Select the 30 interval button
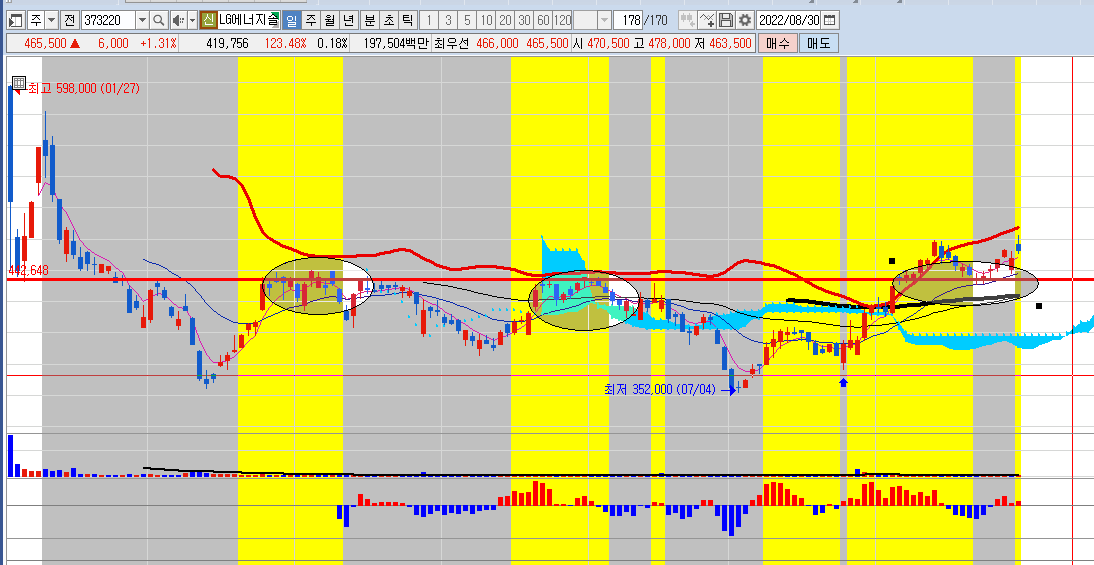This screenshot has width=1094, height=565. point(524,20)
